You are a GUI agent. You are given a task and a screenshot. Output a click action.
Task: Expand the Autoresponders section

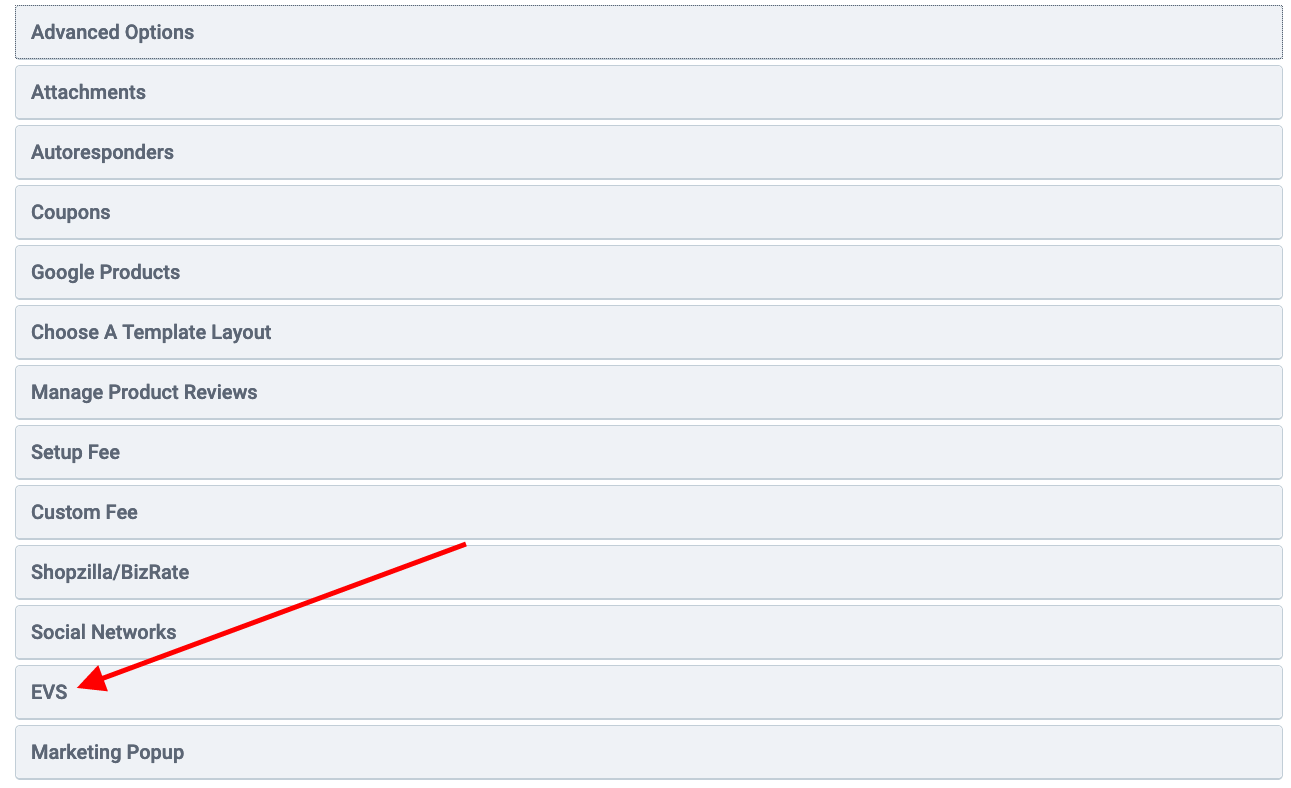coord(648,152)
